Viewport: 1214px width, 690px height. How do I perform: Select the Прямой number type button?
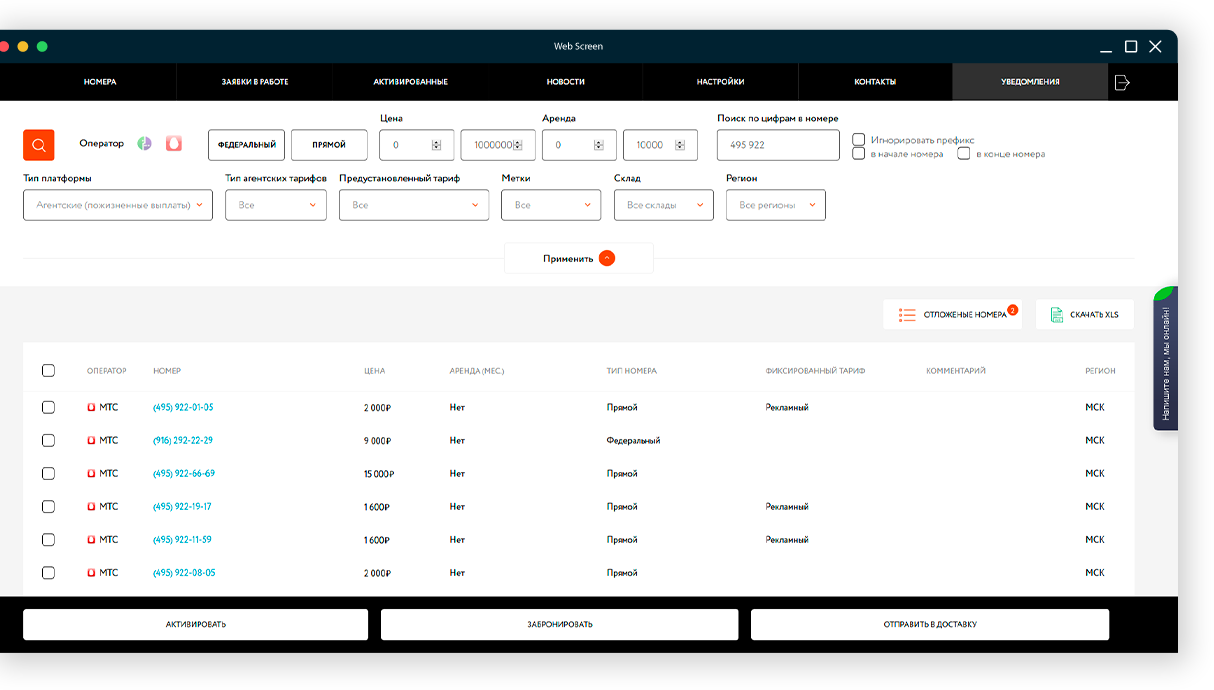tap(329, 145)
